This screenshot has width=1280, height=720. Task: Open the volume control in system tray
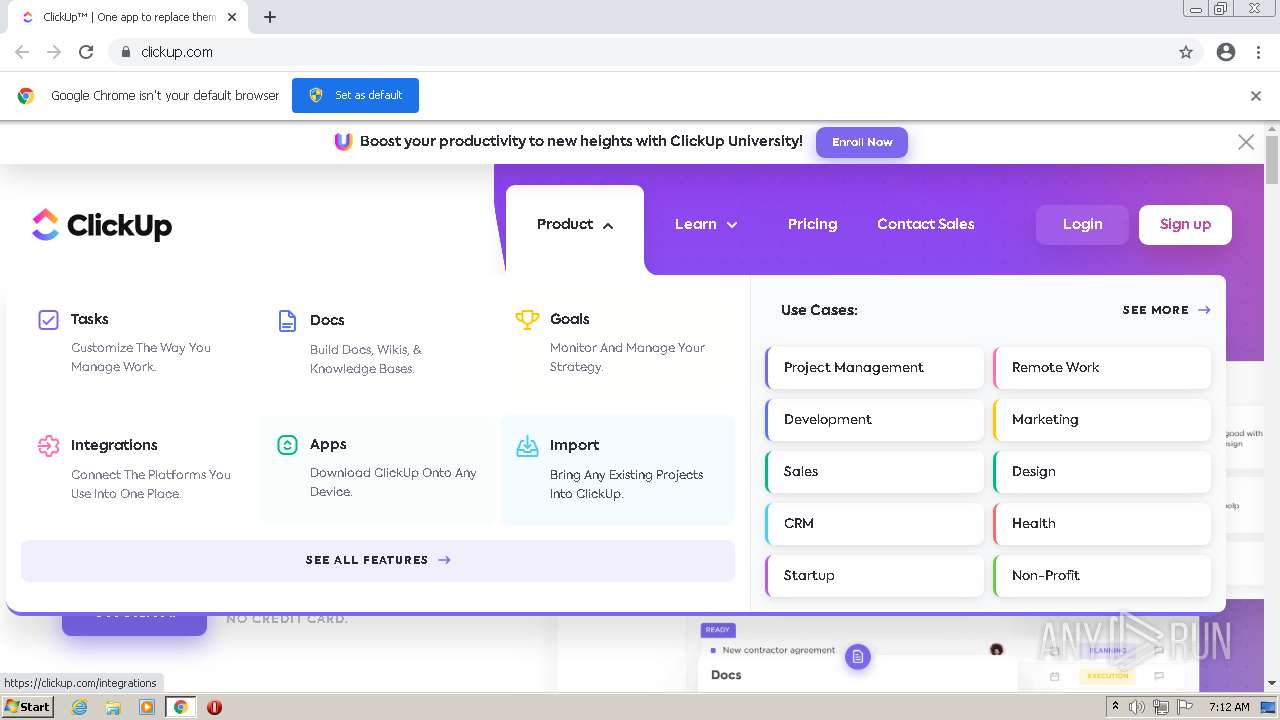(x=1137, y=707)
